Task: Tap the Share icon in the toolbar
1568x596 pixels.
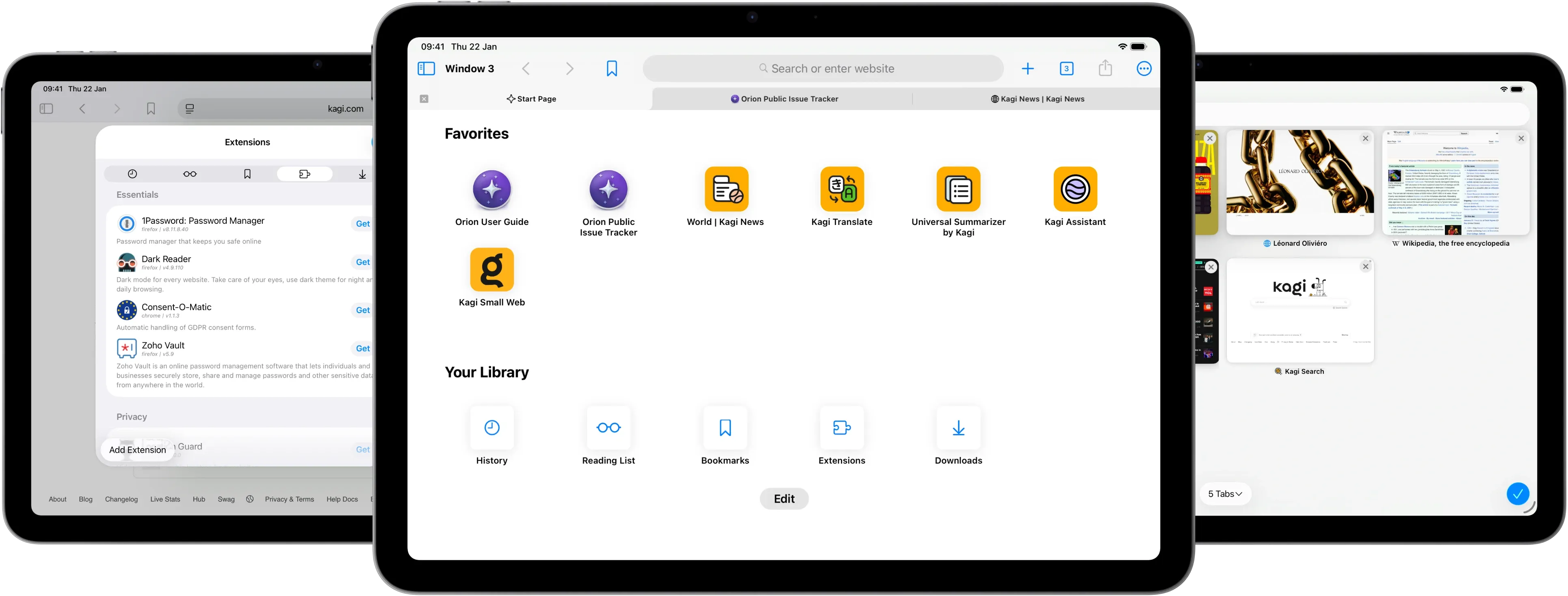Action: click(x=1106, y=68)
